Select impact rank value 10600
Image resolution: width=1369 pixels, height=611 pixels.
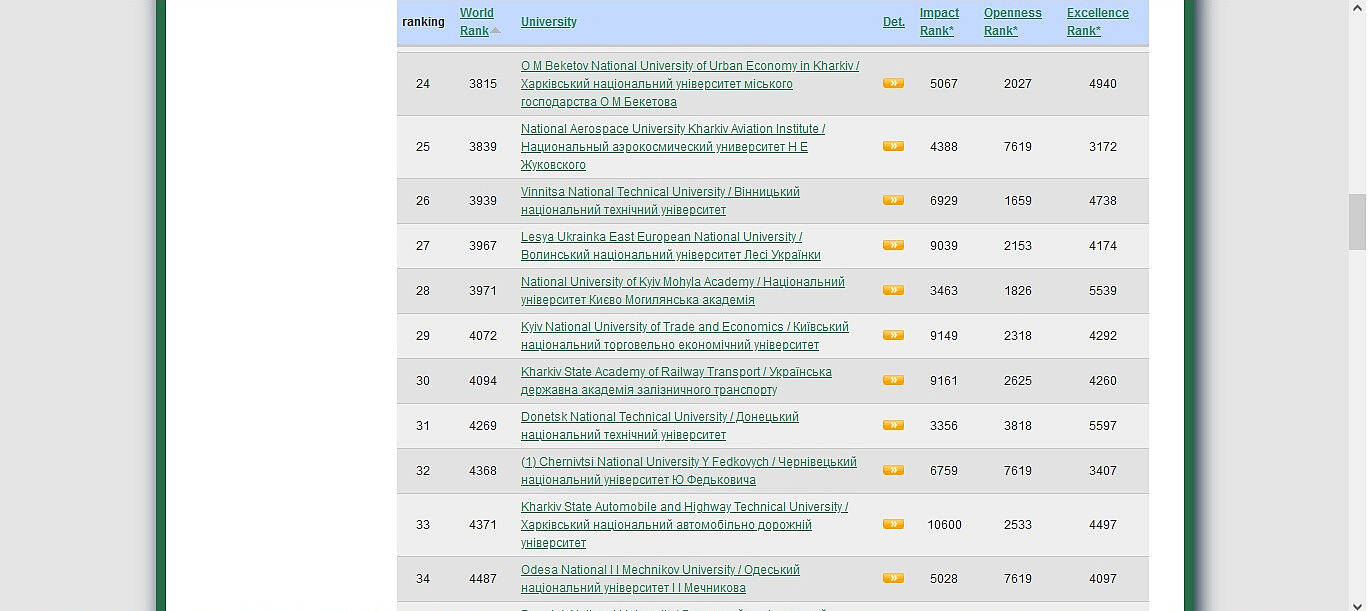[x=944, y=525]
